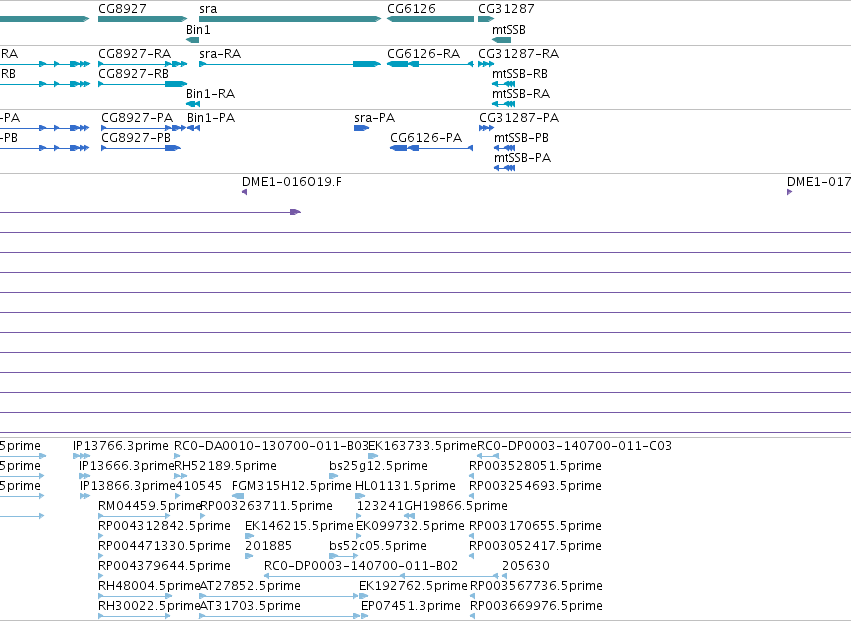The image size is (851, 621).
Task: Select the sra-RA transcript line
Action: [x=290, y=64]
